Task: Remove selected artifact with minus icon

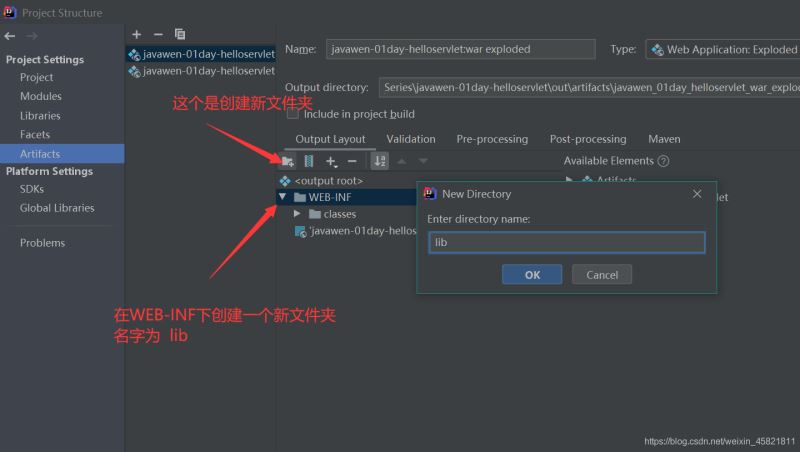Action: [x=158, y=34]
